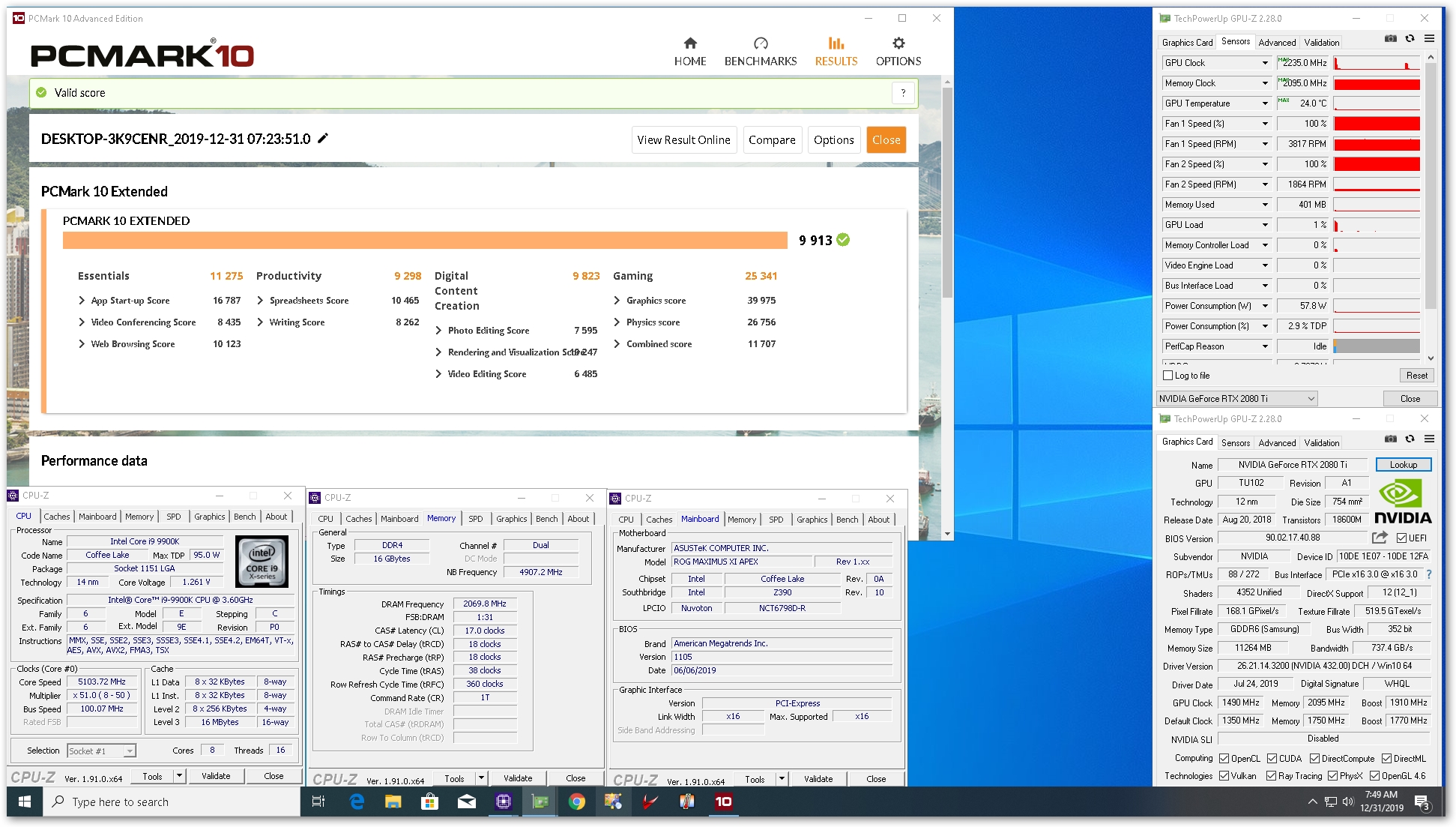Open the Windows Start menu

tap(24, 802)
